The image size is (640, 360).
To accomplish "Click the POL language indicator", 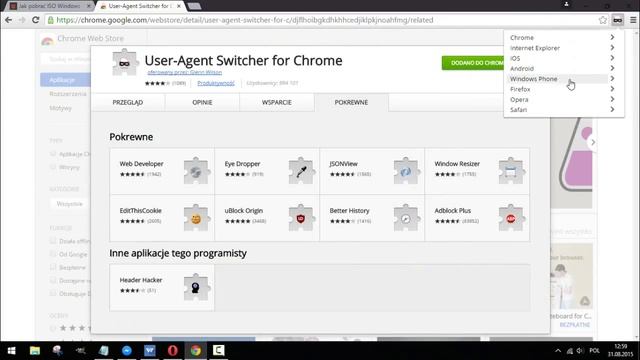I will [x=595, y=351].
